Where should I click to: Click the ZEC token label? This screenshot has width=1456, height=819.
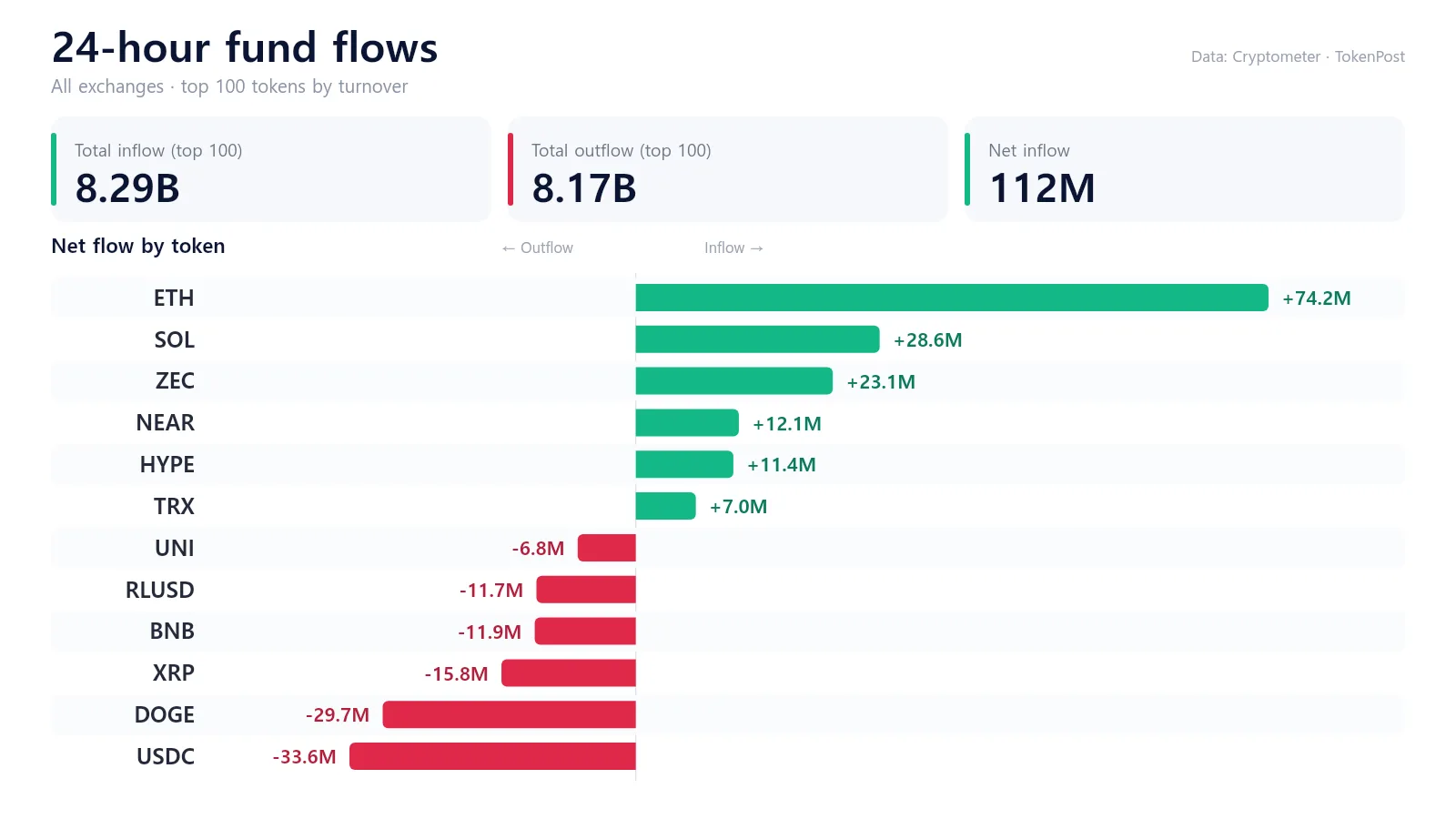175,381
